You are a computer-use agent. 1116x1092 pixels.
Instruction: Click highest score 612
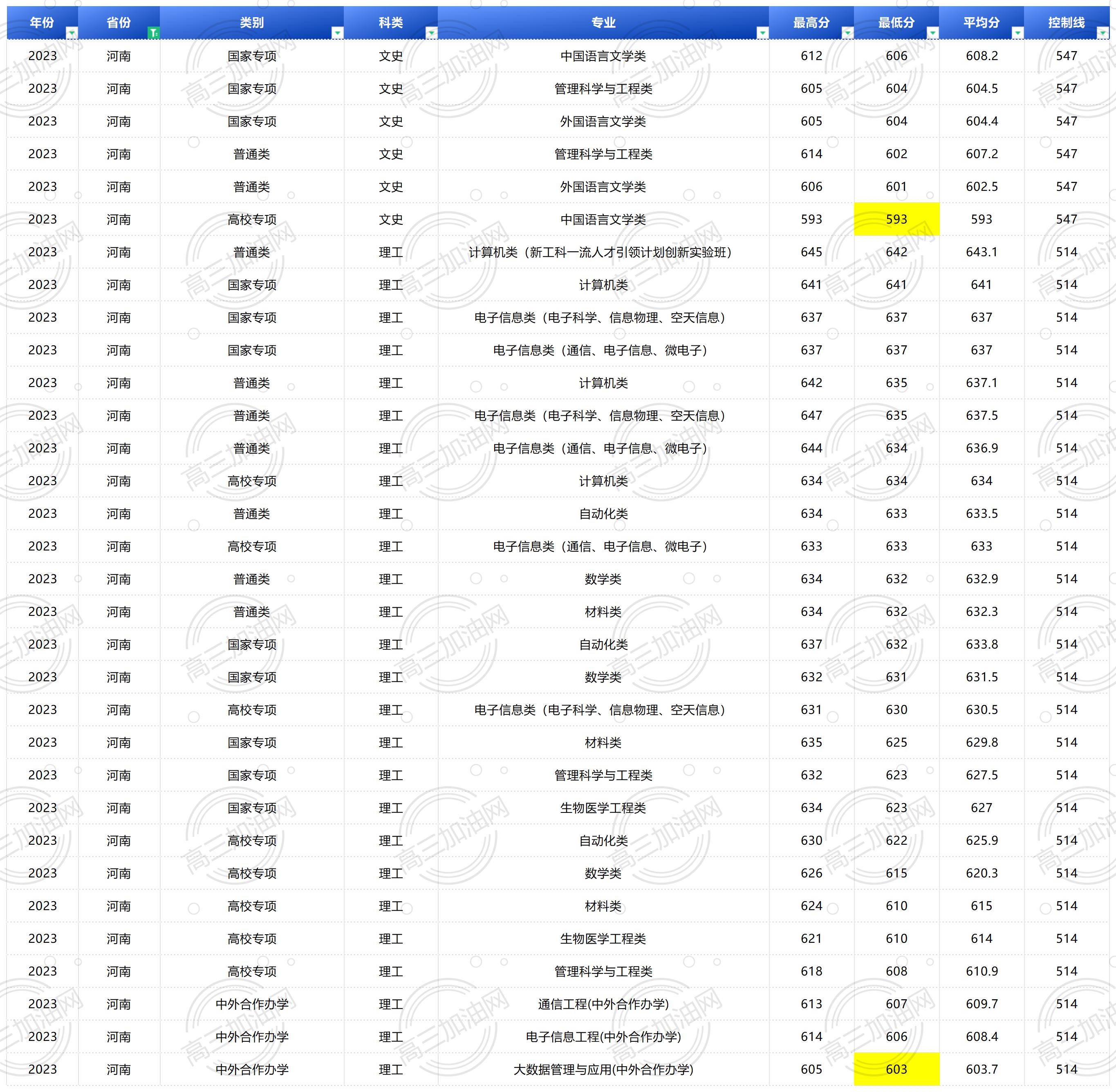tap(811, 56)
